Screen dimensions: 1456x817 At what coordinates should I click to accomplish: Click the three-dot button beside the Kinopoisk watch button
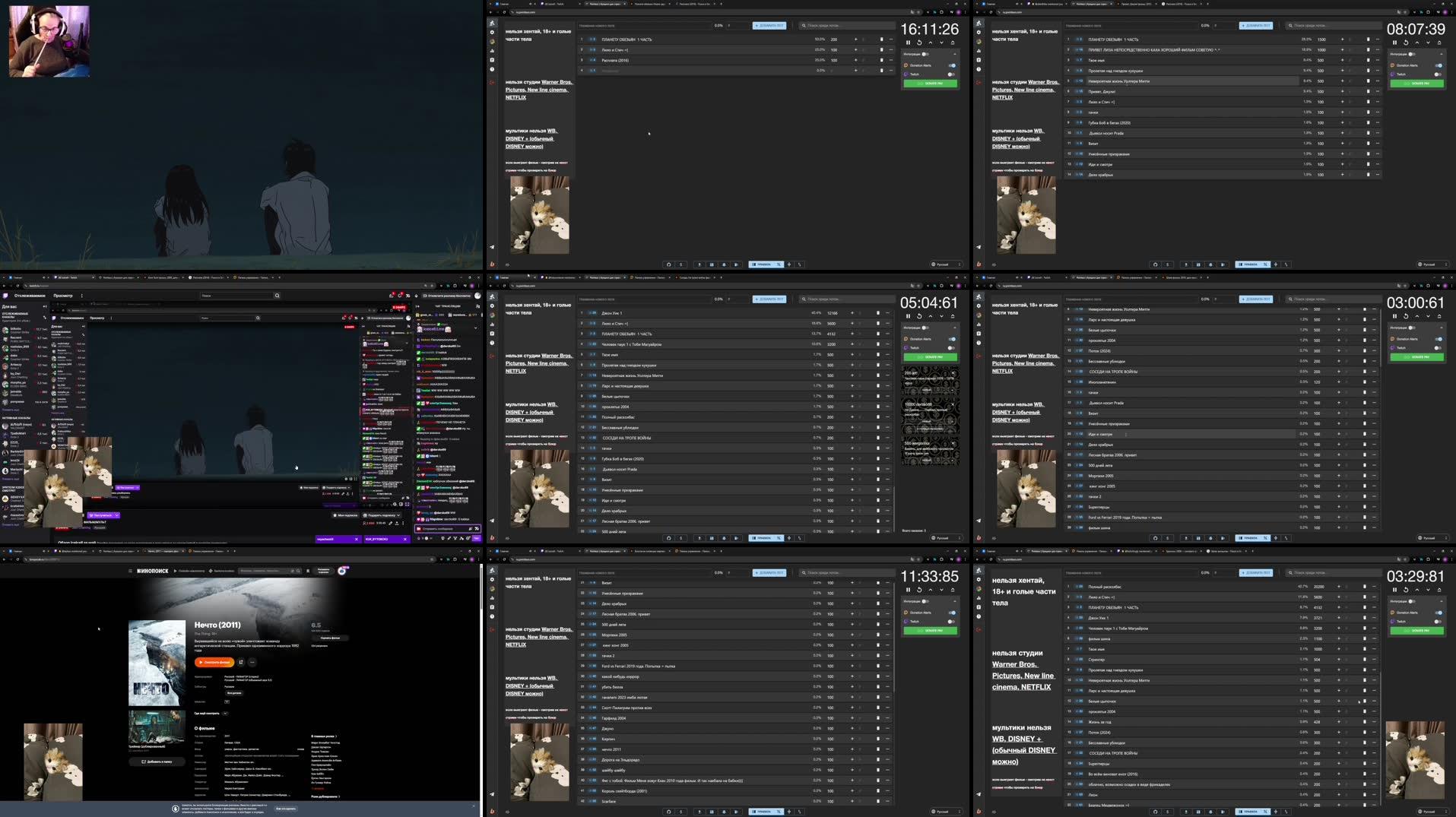pyautogui.click(x=252, y=662)
